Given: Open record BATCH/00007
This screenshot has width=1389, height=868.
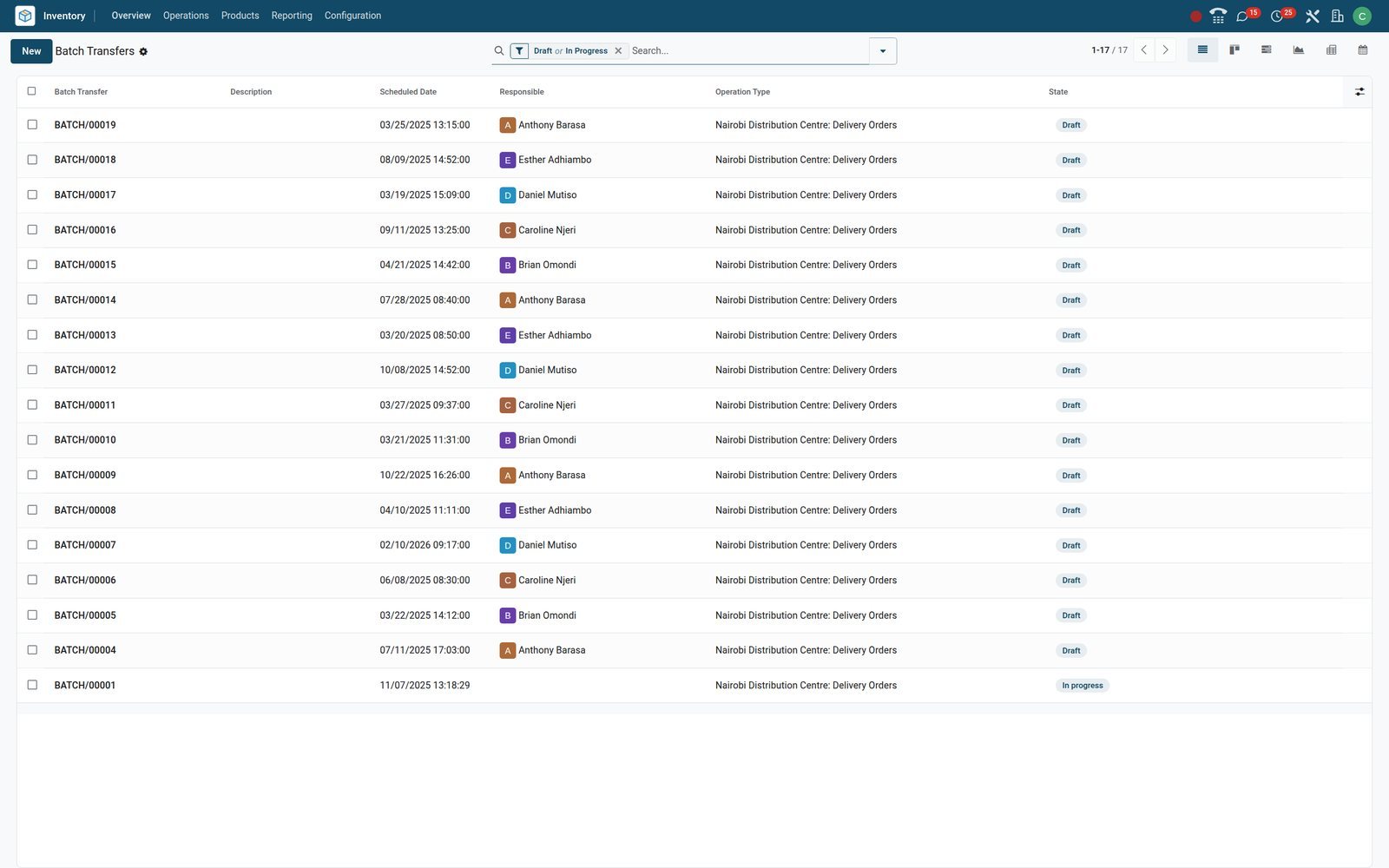Looking at the screenshot, I should (x=85, y=545).
